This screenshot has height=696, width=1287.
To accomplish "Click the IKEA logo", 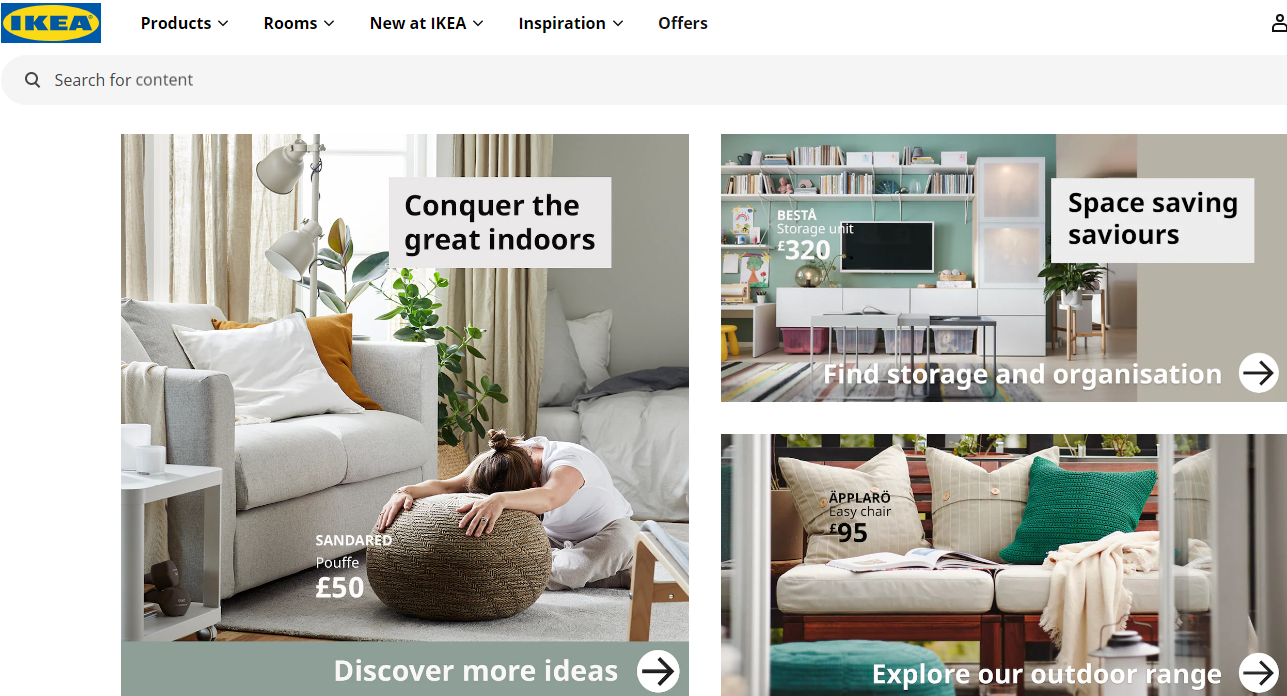I will click(x=51, y=22).
